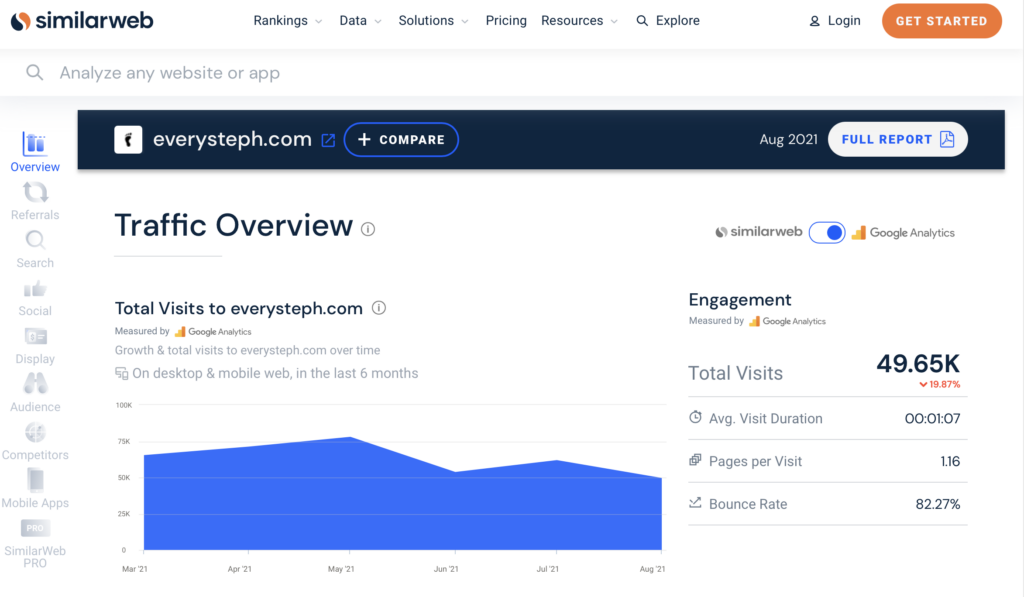The width and height of the screenshot is (1024, 597).
Task: Open everysteph.com via the external link icon
Action: pyautogui.click(x=327, y=139)
